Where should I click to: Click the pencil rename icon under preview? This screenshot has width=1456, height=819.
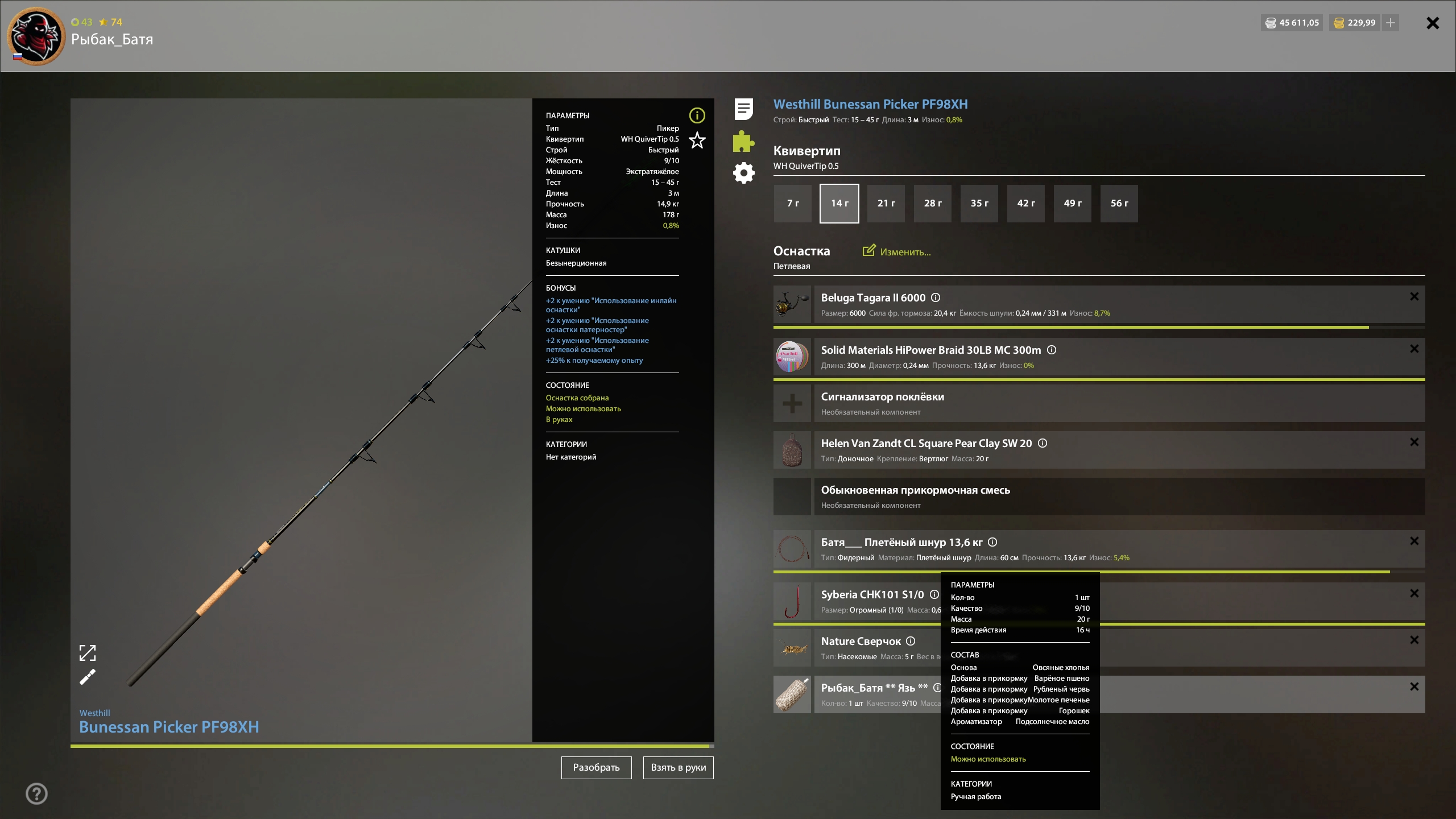pyautogui.click(x=88, y=677)
